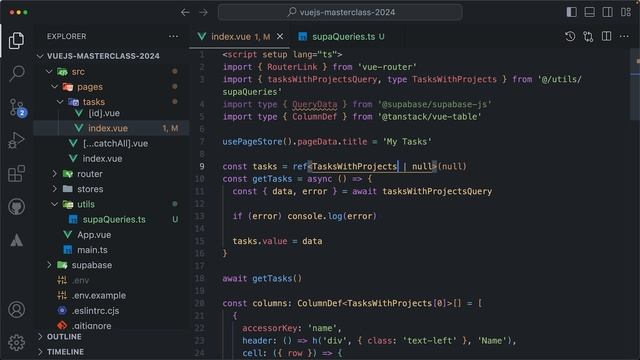Expand the router folder
This screenshot has height=360, width=640.
coord(55,174)
